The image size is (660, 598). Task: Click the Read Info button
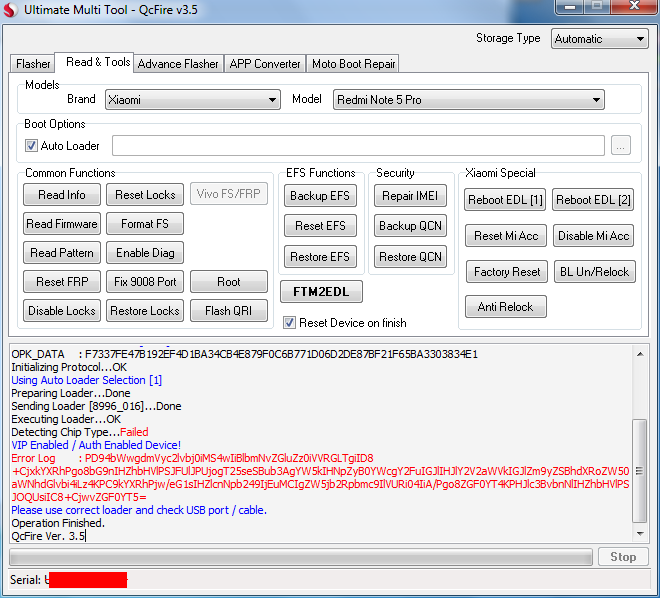click(x=62, y=195)
